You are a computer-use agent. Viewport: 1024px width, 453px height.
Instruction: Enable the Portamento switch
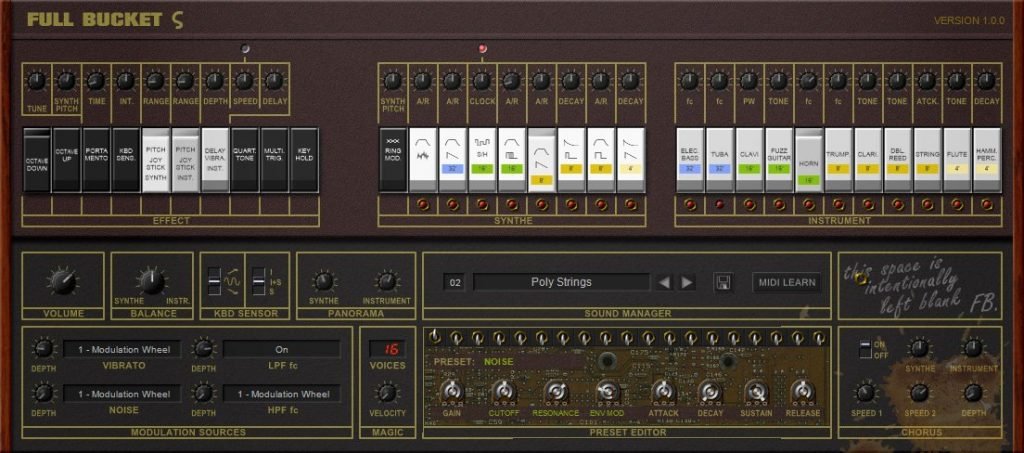[x=96, y=159]
